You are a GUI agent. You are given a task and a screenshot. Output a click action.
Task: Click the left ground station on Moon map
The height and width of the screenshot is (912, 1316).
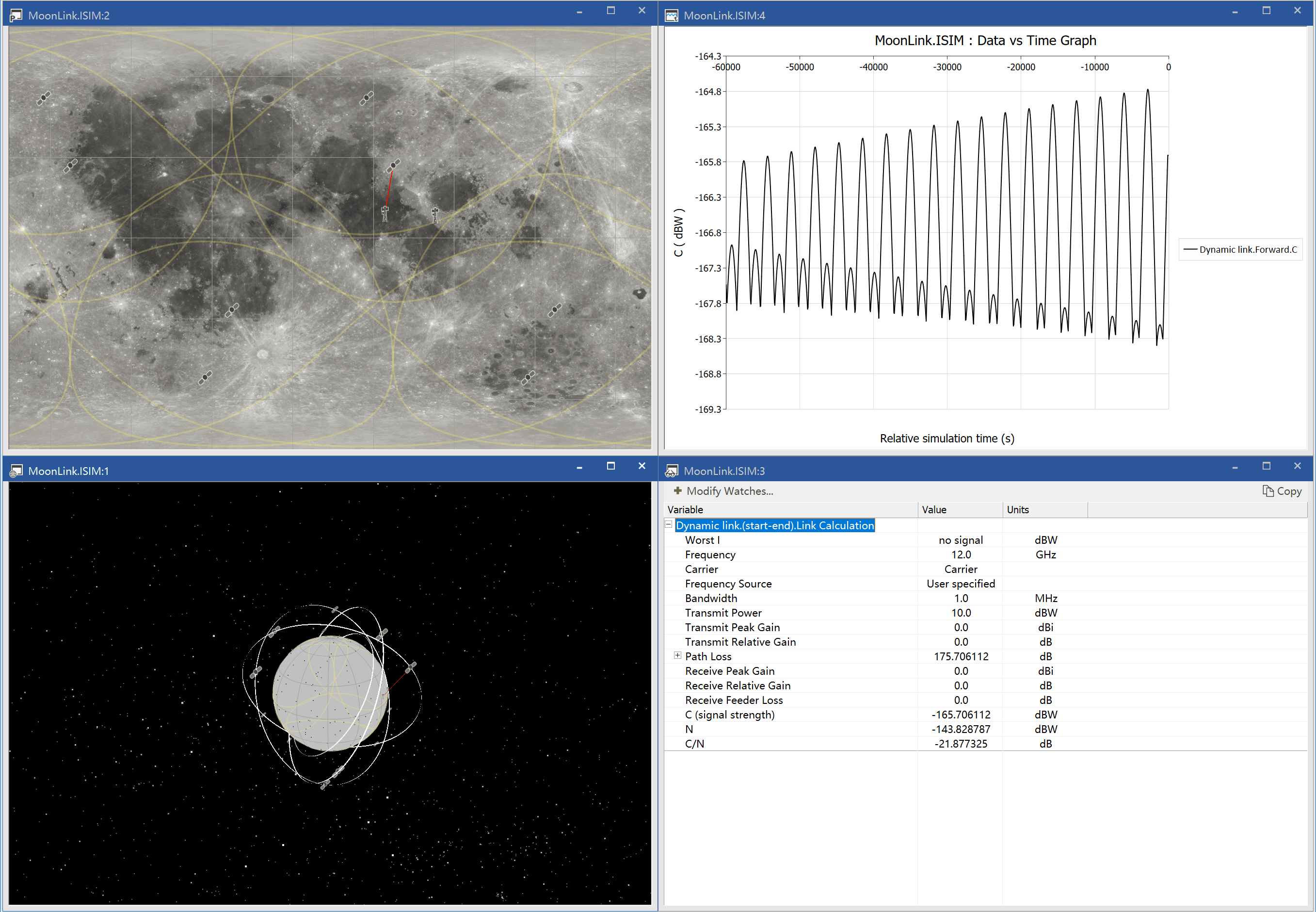pyautogui.click(x=385, y=214)
